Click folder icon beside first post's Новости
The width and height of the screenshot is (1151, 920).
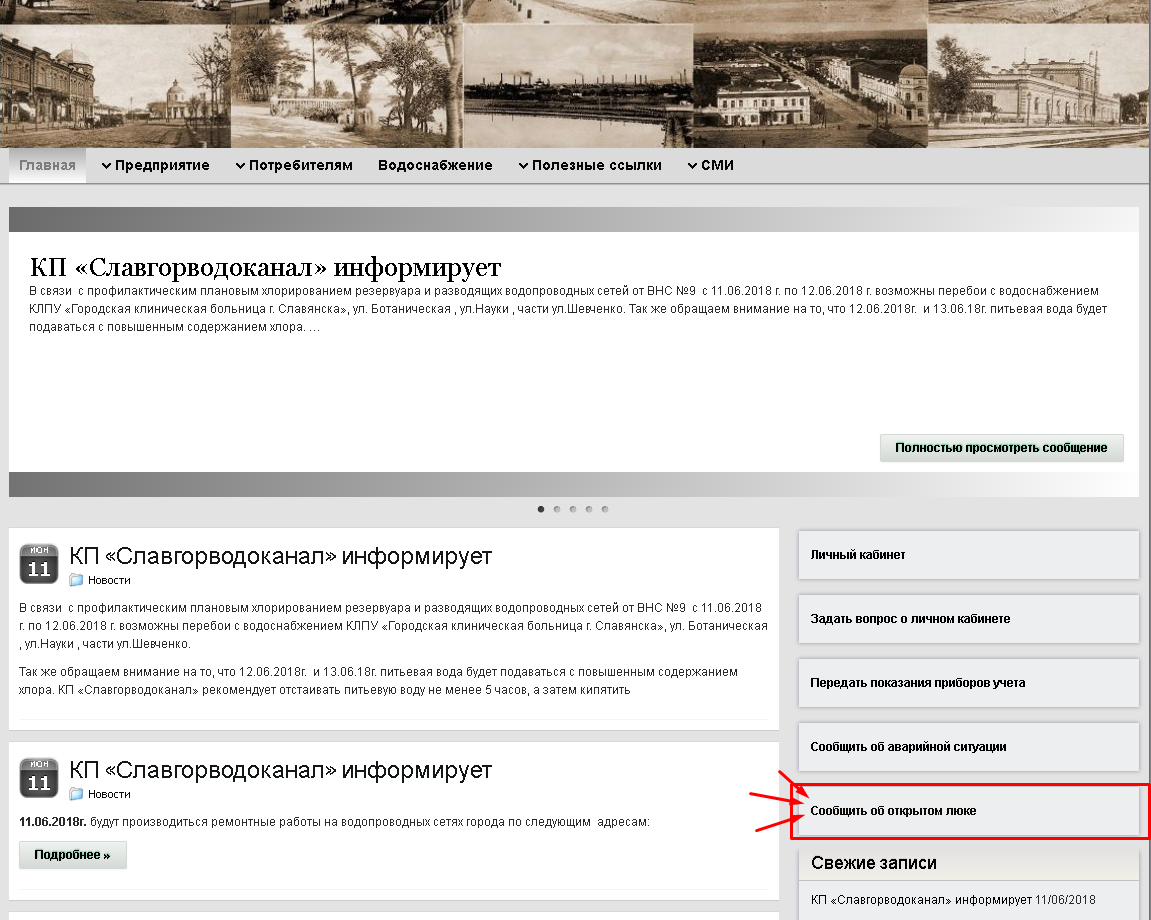[76, 580]
